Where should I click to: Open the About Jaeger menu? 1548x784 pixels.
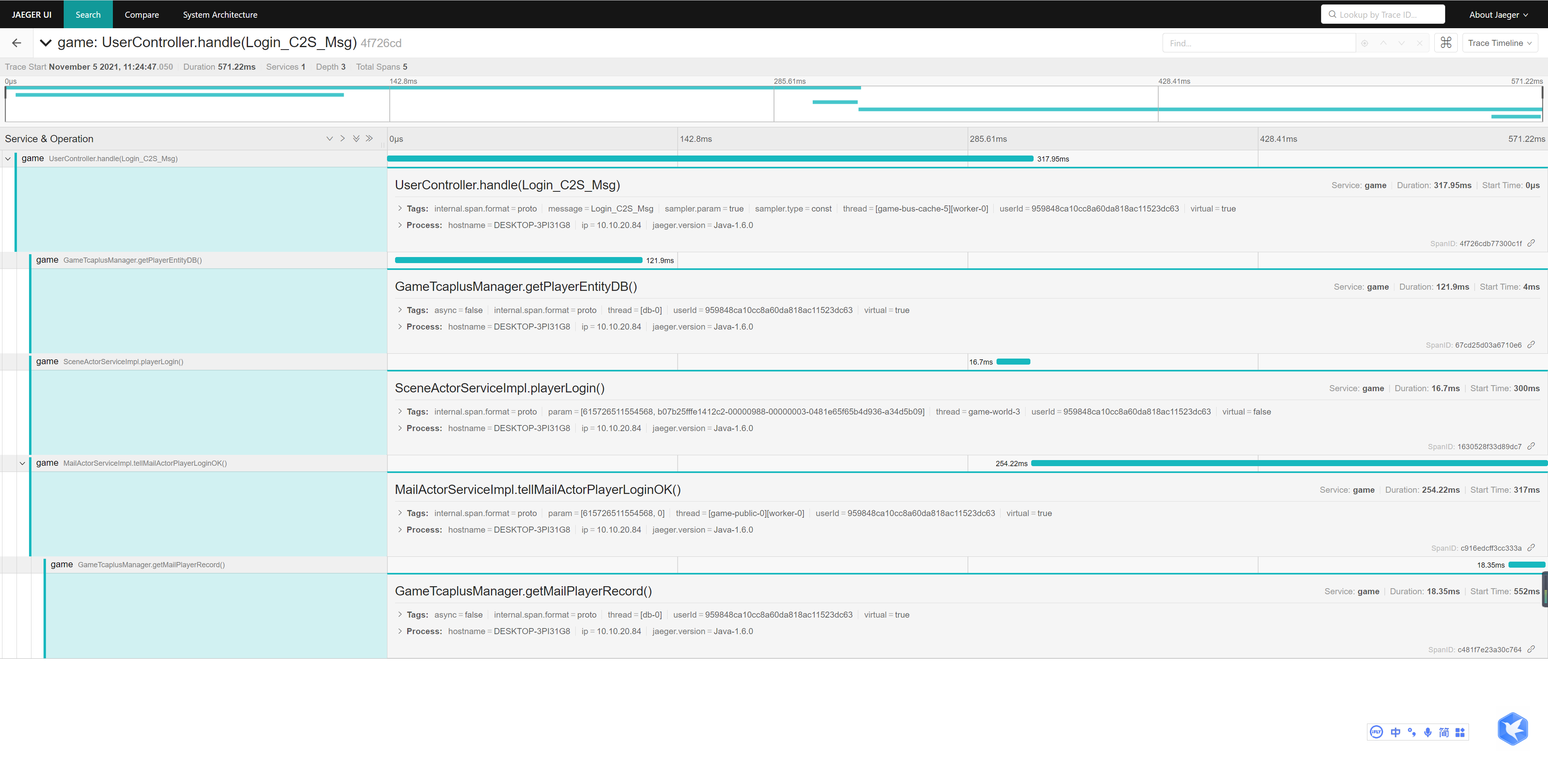[x=1498, y=15]
